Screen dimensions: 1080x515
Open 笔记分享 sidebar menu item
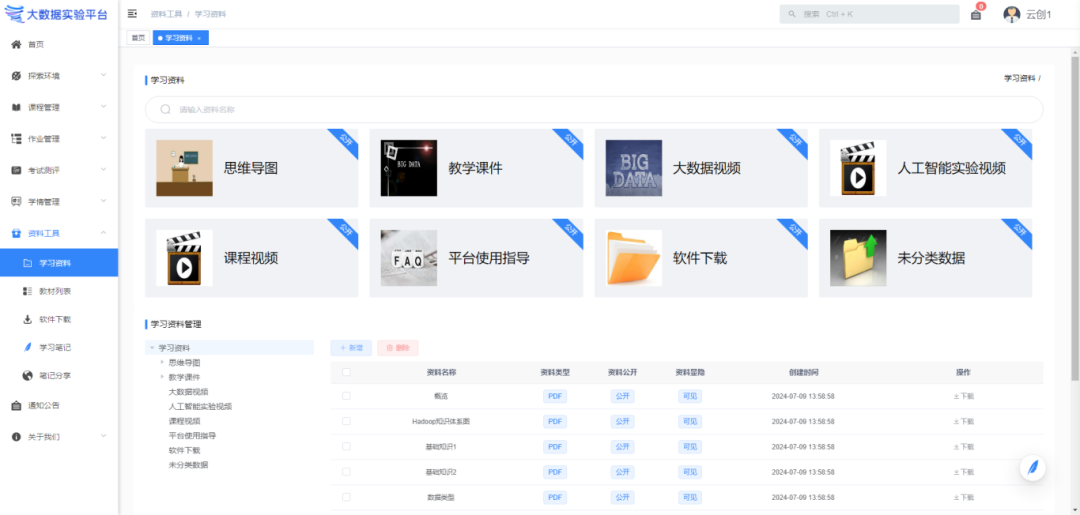click(59, 375)
